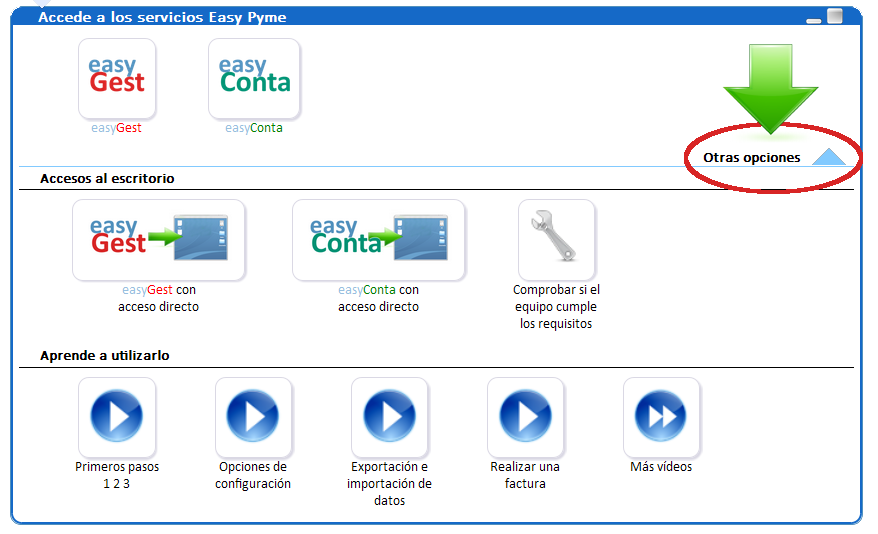This screenshot has width=878, height=534.
Task: Play the Realizar una factura video
Action: coord(525,416)
